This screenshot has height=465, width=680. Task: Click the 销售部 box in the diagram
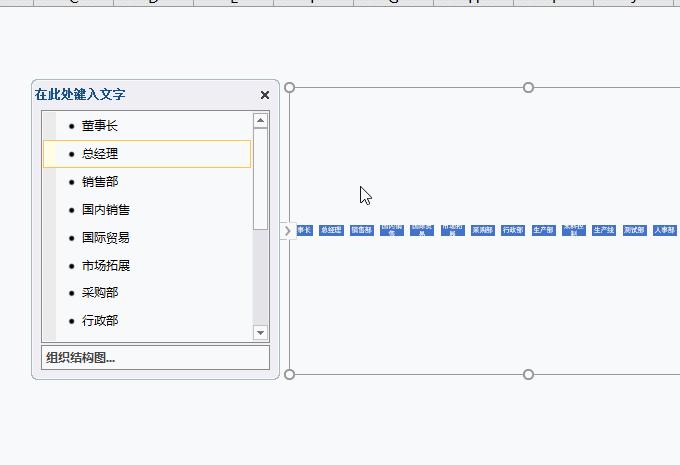click(x=362, y=230)
